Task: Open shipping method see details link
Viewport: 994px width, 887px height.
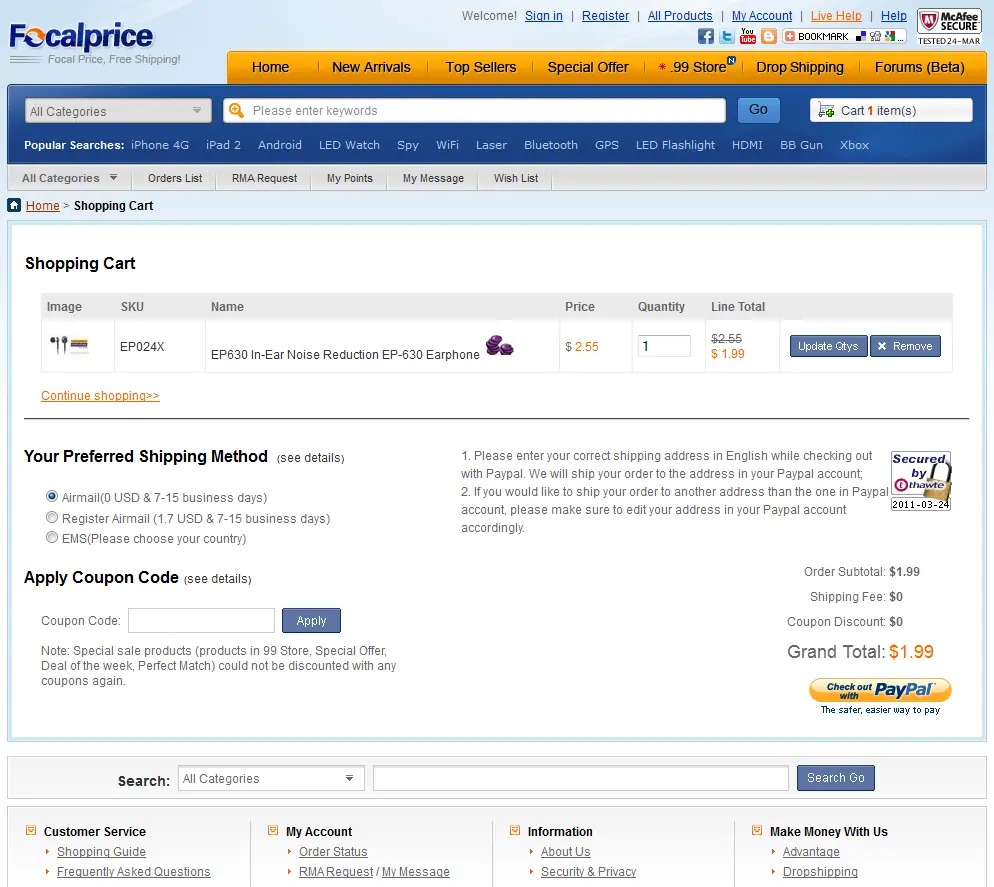Action: (311, 458)
